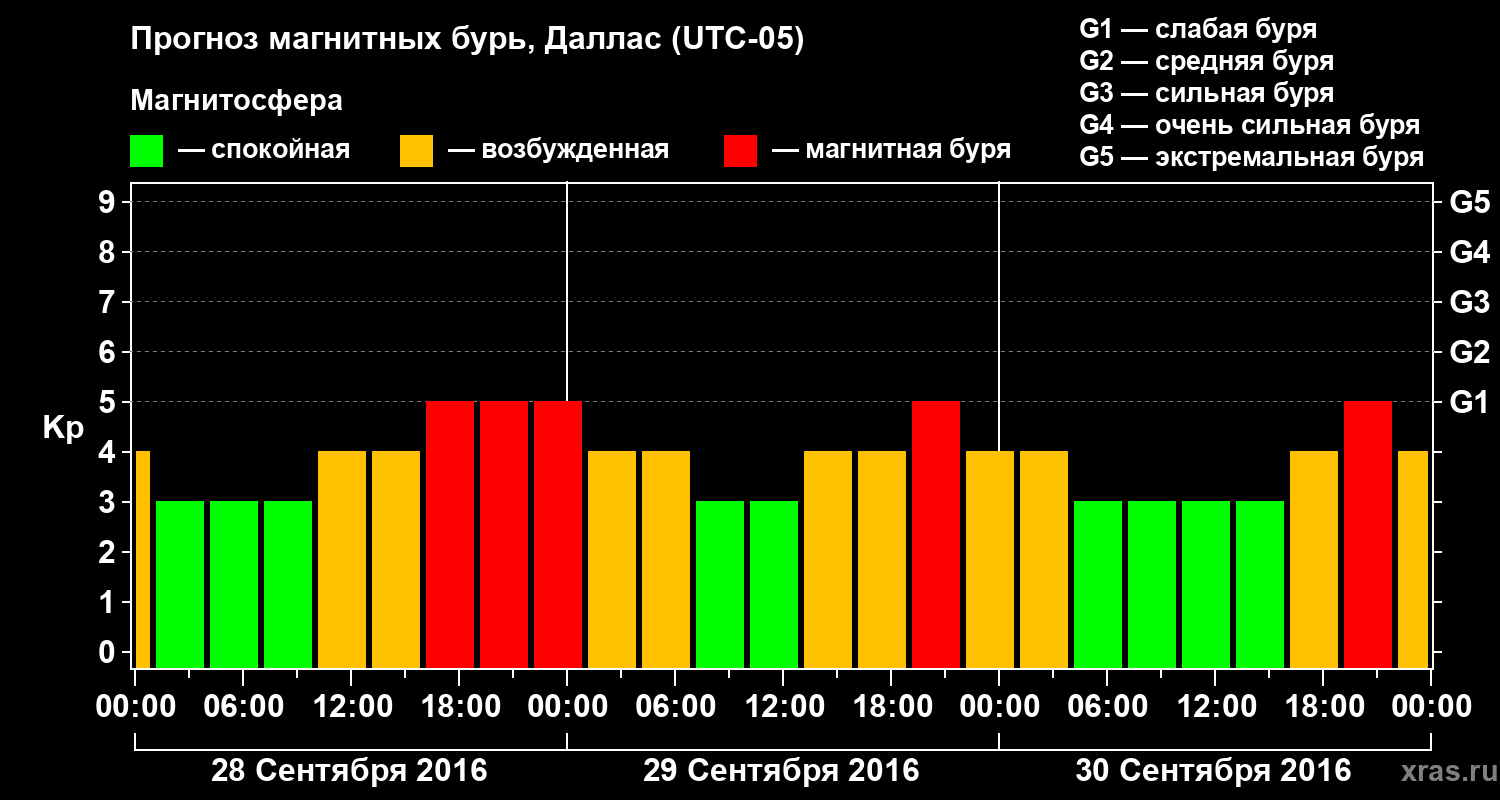Screen dimensions: 1500x800
Task: Click the narrow orange bar at the chart's left edge
Action: (142, 559)
